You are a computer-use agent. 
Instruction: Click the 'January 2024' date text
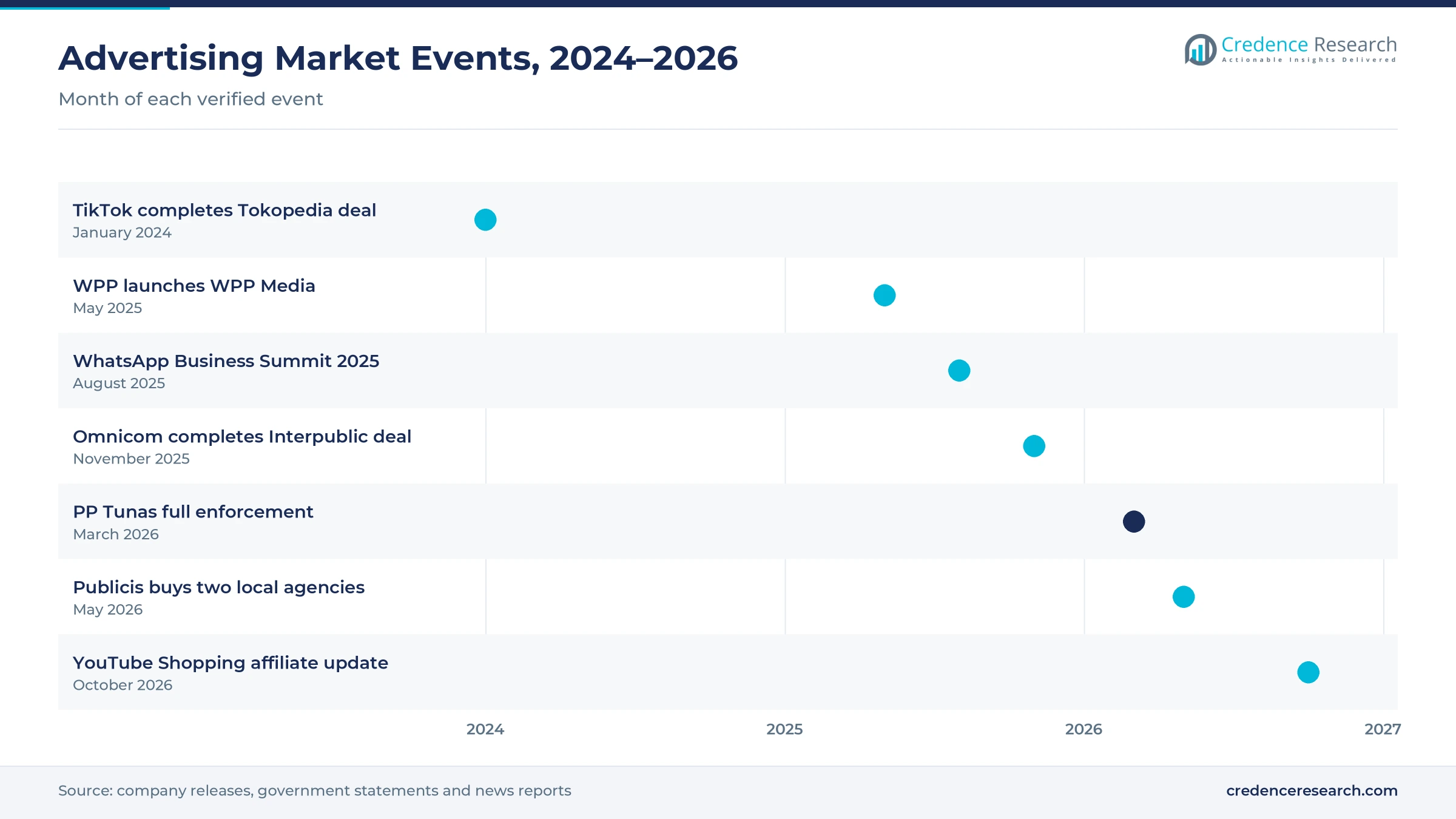coord(122,232)
